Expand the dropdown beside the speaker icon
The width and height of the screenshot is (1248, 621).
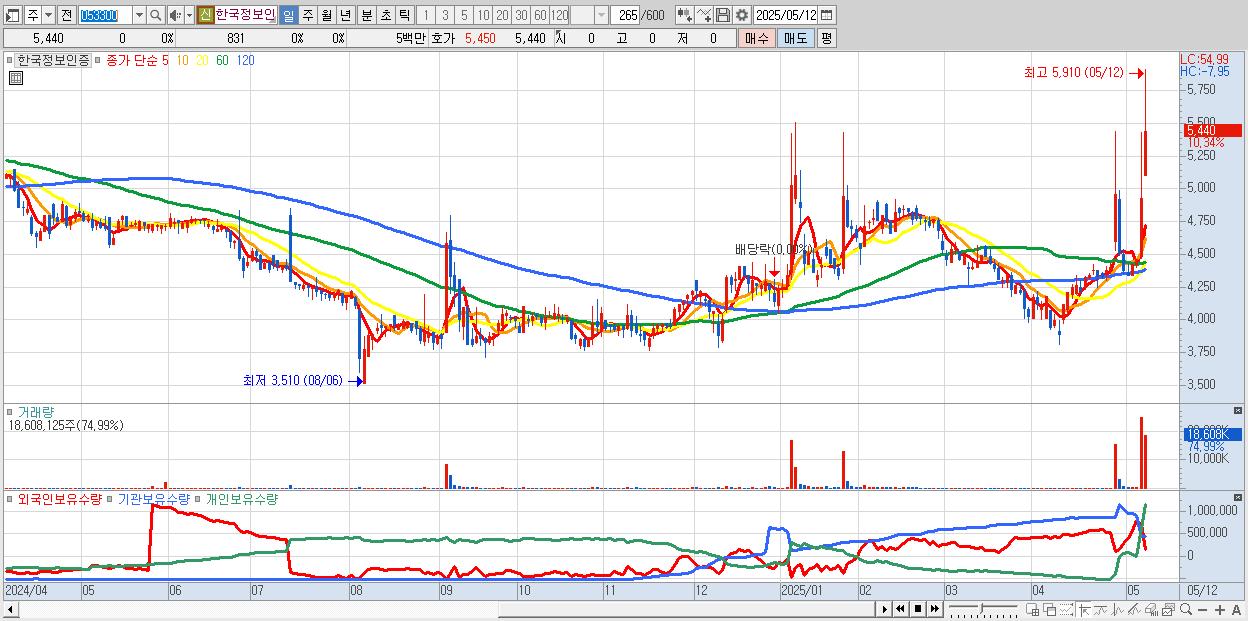pos(189,15)
